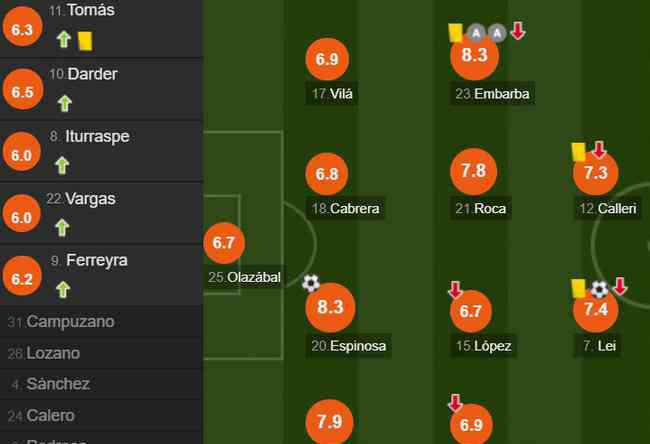Open Vargas substitute row
Viewport: 650px width, 444px height.
pyautogui.click(x=101, y=213)
